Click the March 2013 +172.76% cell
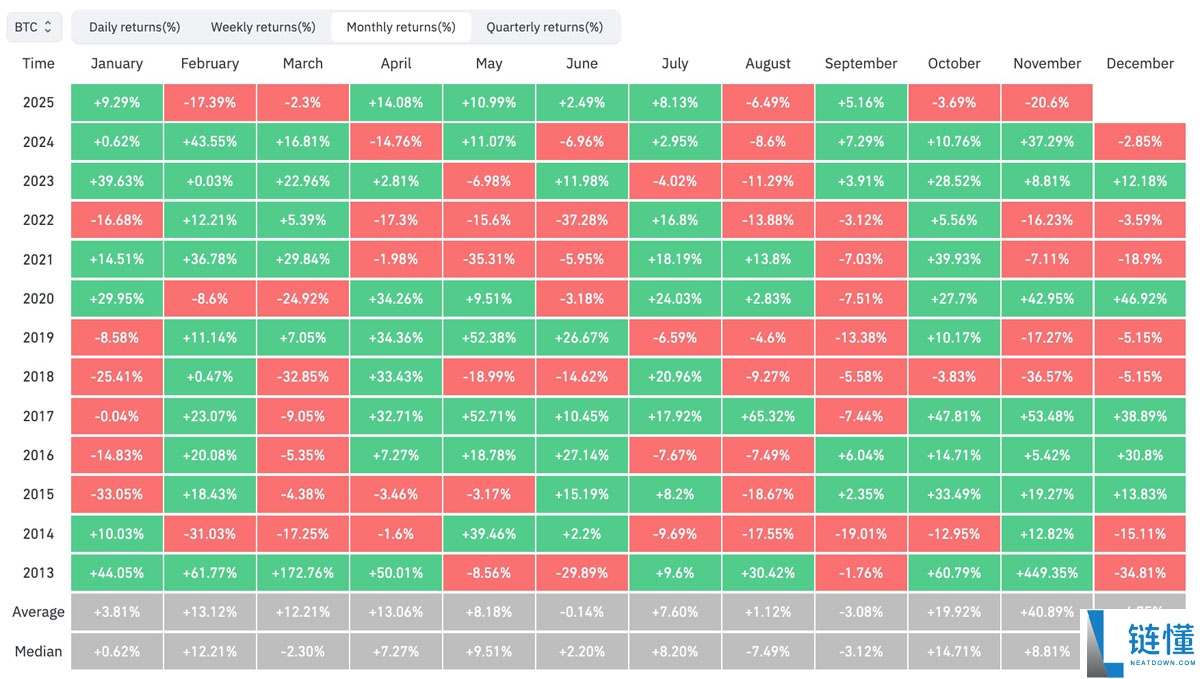Image resolution: width=1200 pixels, height=679 pixels. (x=303, y=573)
